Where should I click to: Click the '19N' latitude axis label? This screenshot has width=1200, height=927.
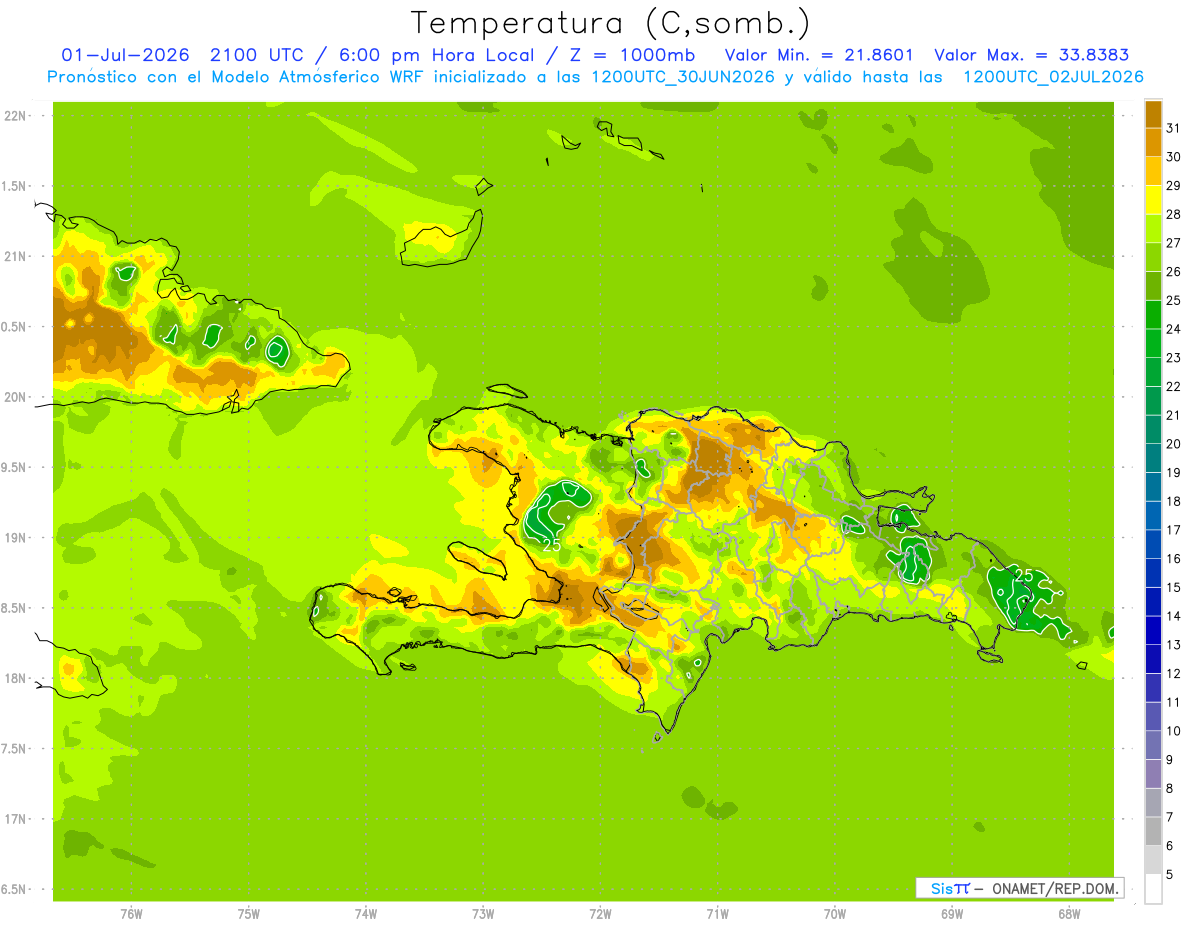[x=17, y=538]
